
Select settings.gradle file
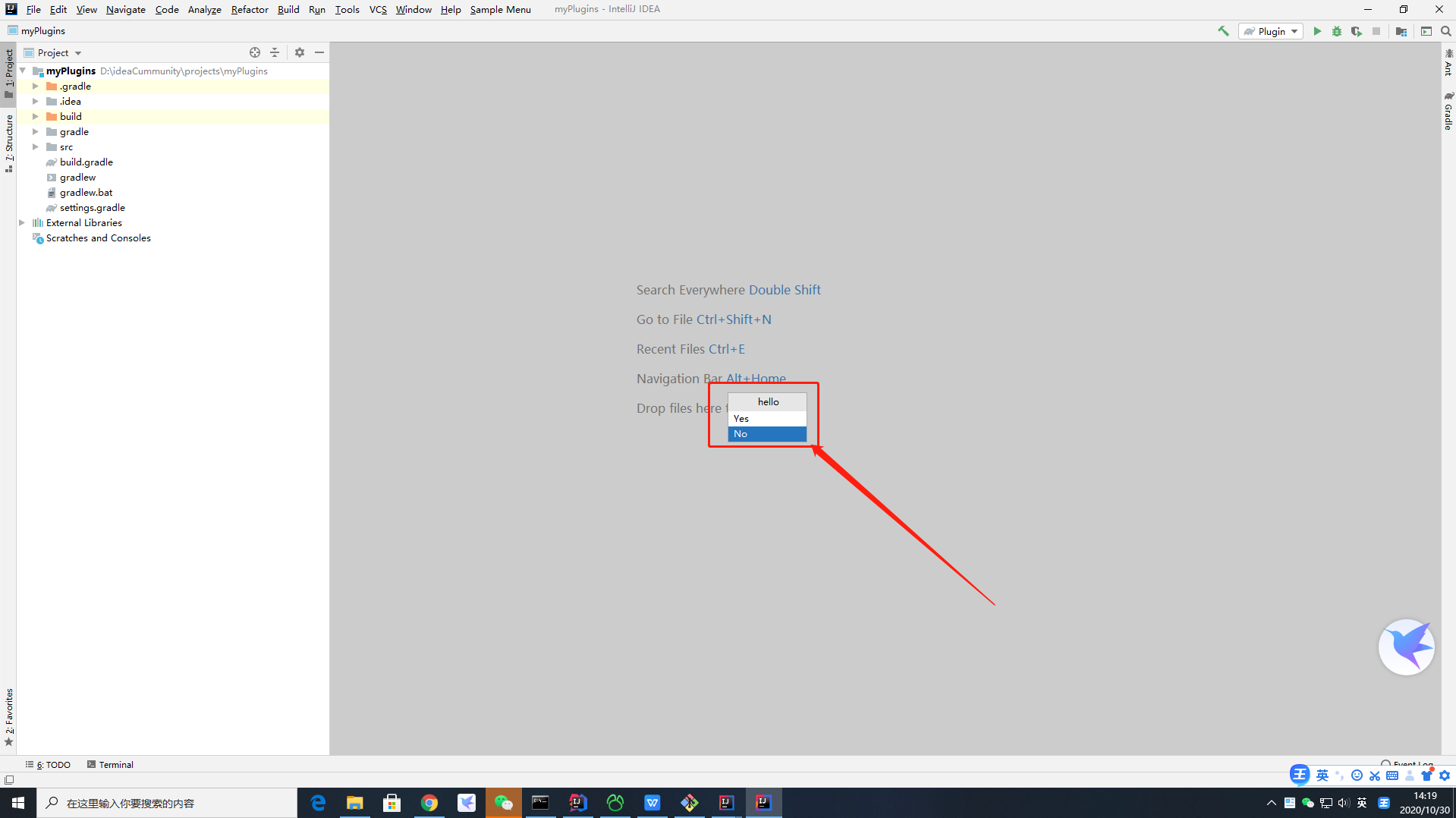pyautogui.click(x=93, y=207)
